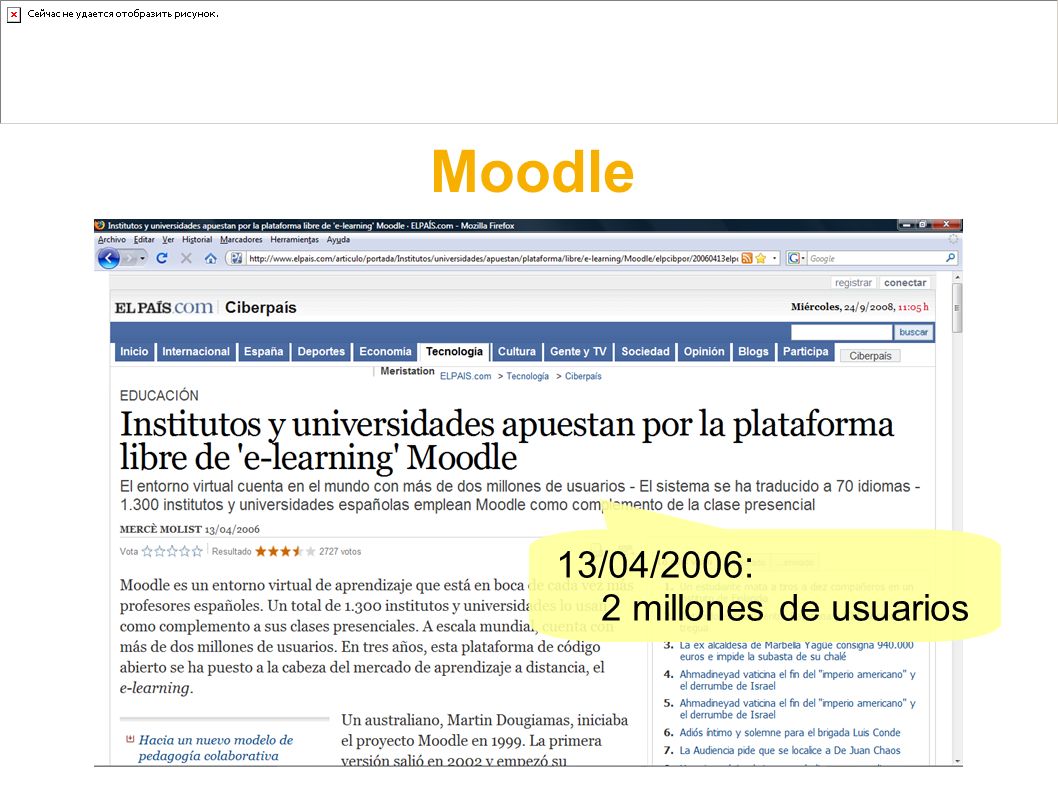
Task: Vote five stars in the Vota rating
Action: [x=197, y=551]
